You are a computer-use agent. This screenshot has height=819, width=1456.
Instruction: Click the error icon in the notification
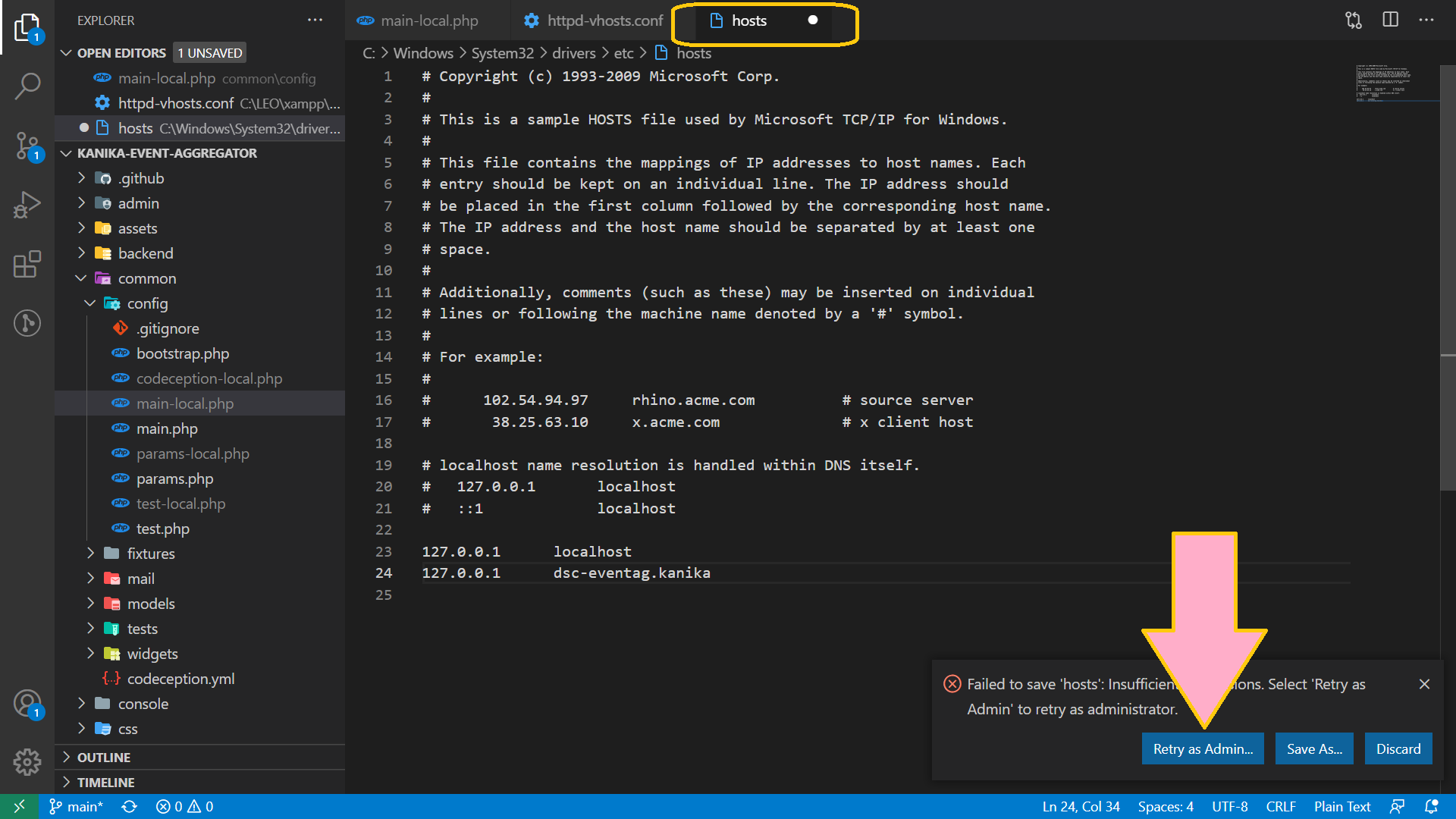952,684
